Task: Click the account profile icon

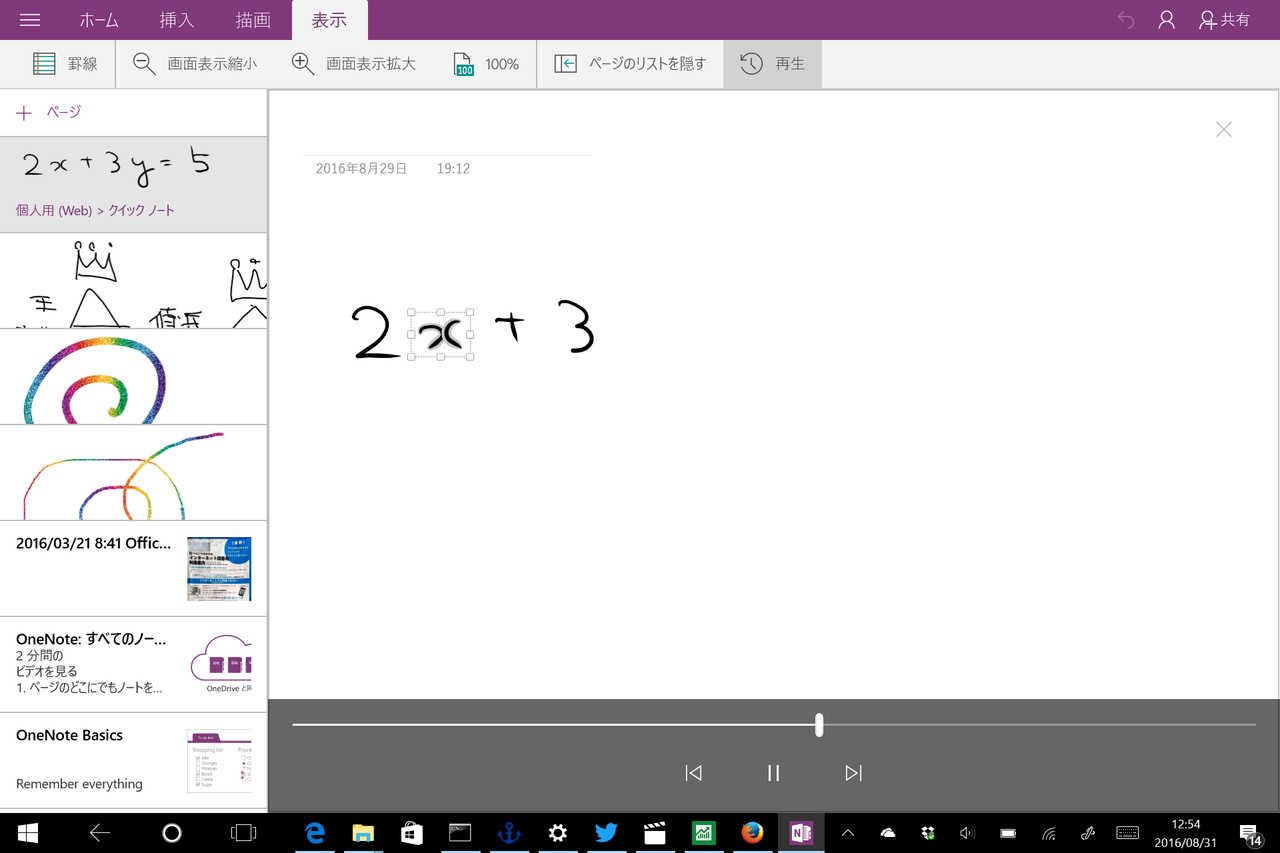Action: [1166, 19]
